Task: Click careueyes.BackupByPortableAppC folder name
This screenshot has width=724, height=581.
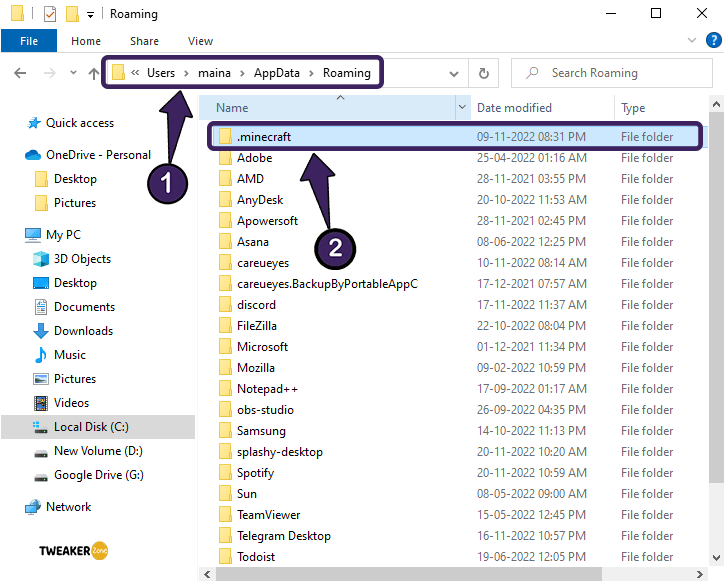Action: [x=327, y=284]
